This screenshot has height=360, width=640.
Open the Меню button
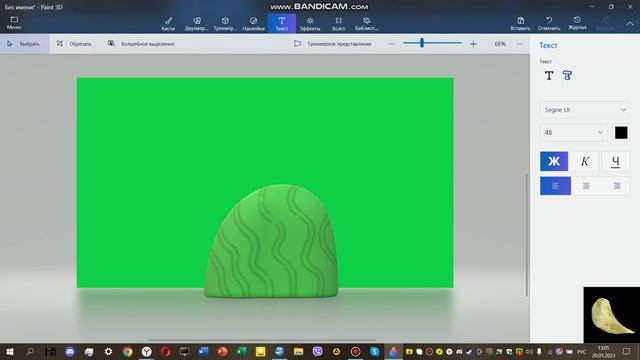[x=14, y=23]
